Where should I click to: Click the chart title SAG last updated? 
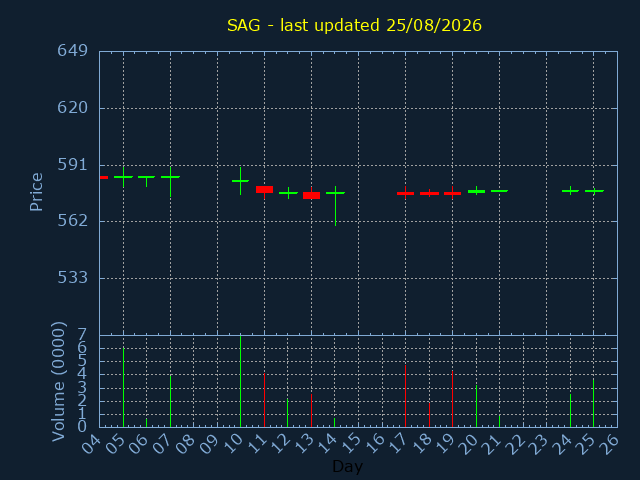354,25
